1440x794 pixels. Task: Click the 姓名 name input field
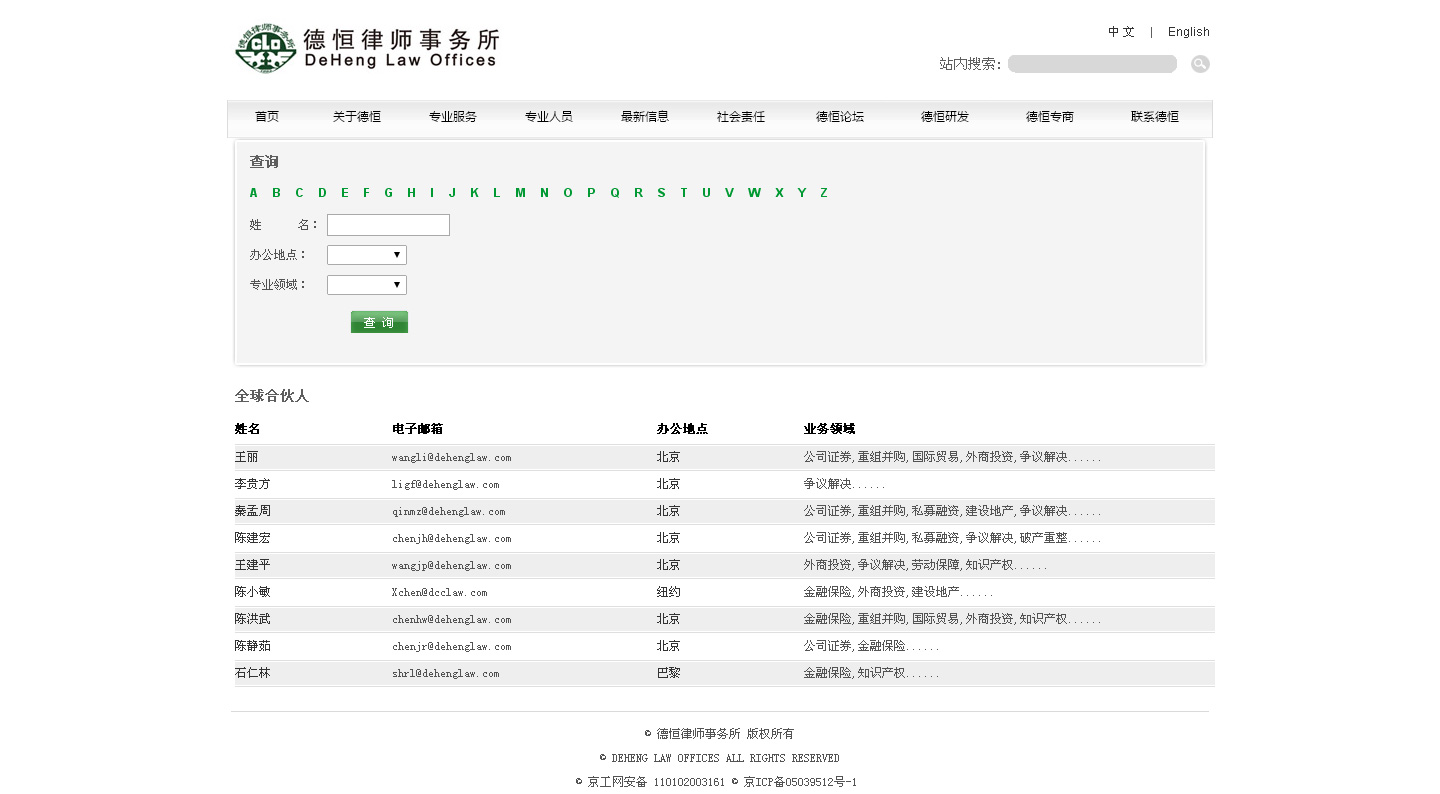pyautogui.click(x=388, y=225)
